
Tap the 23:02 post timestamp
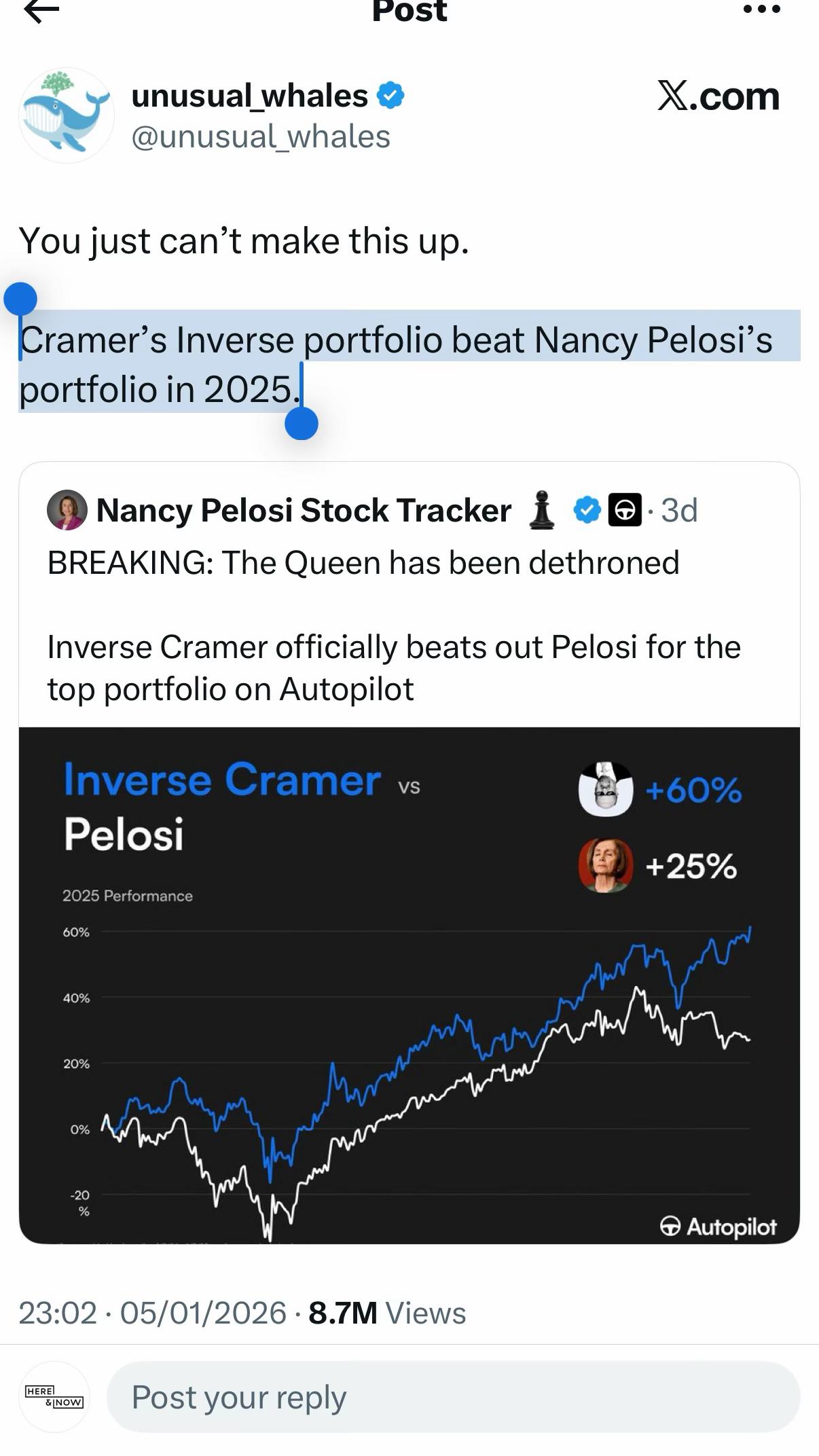pos(58,1313)
